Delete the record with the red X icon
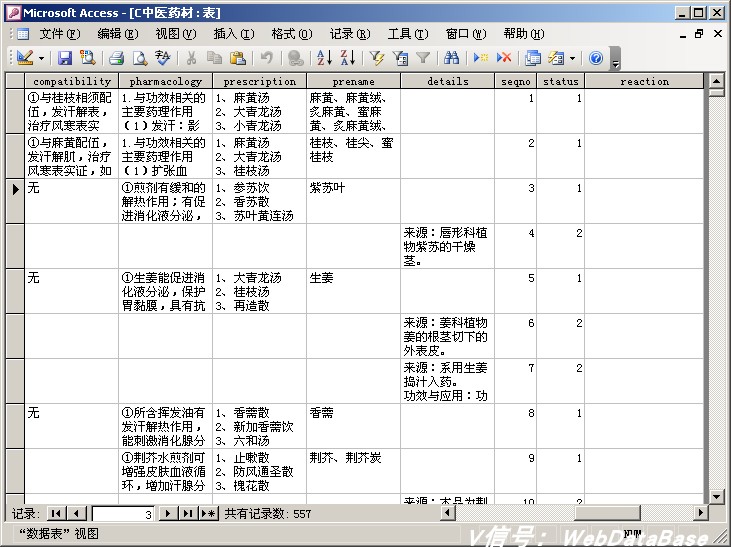 (504, 58)
